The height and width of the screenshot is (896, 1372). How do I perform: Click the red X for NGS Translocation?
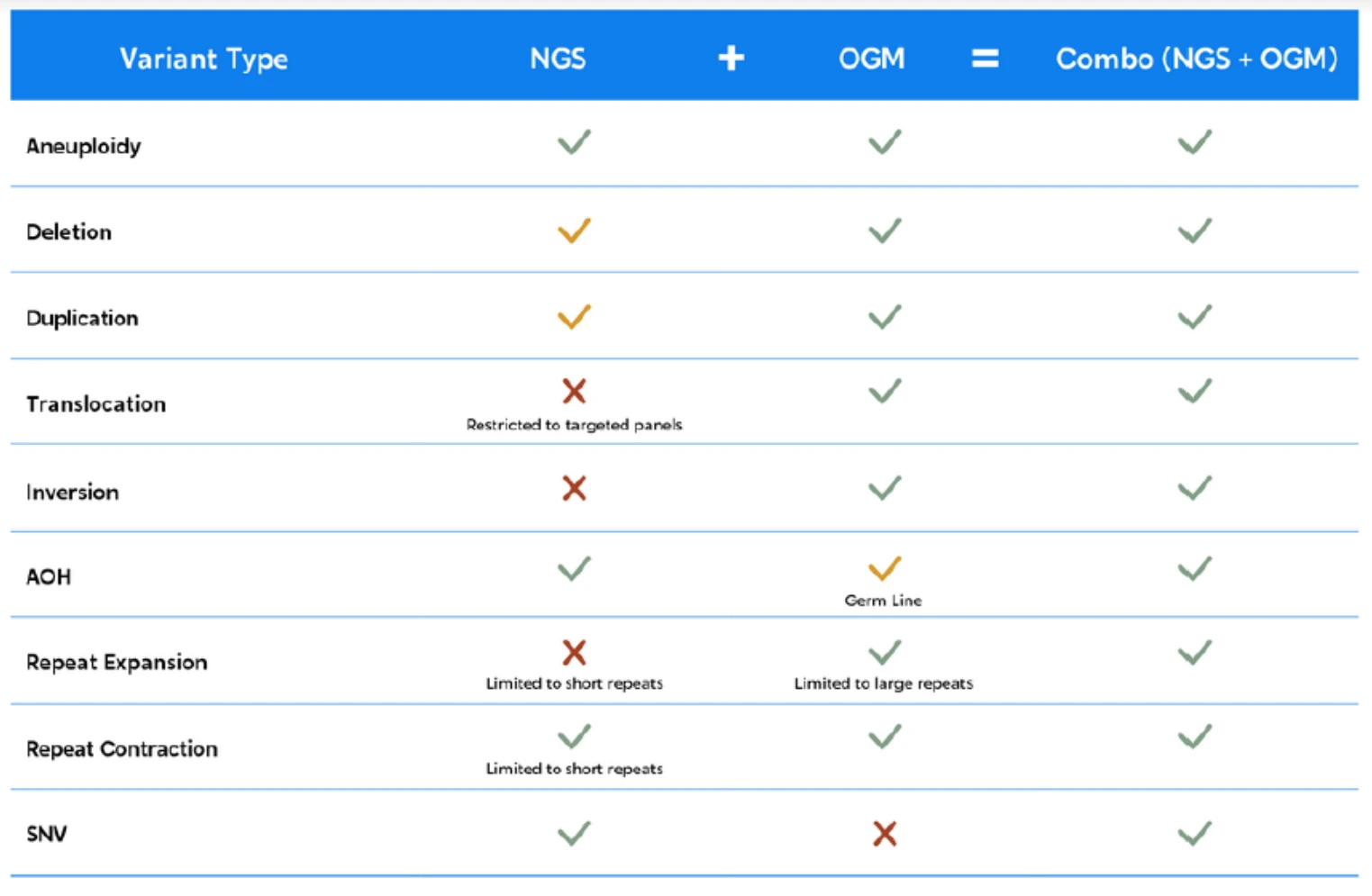tap(574, 391)
